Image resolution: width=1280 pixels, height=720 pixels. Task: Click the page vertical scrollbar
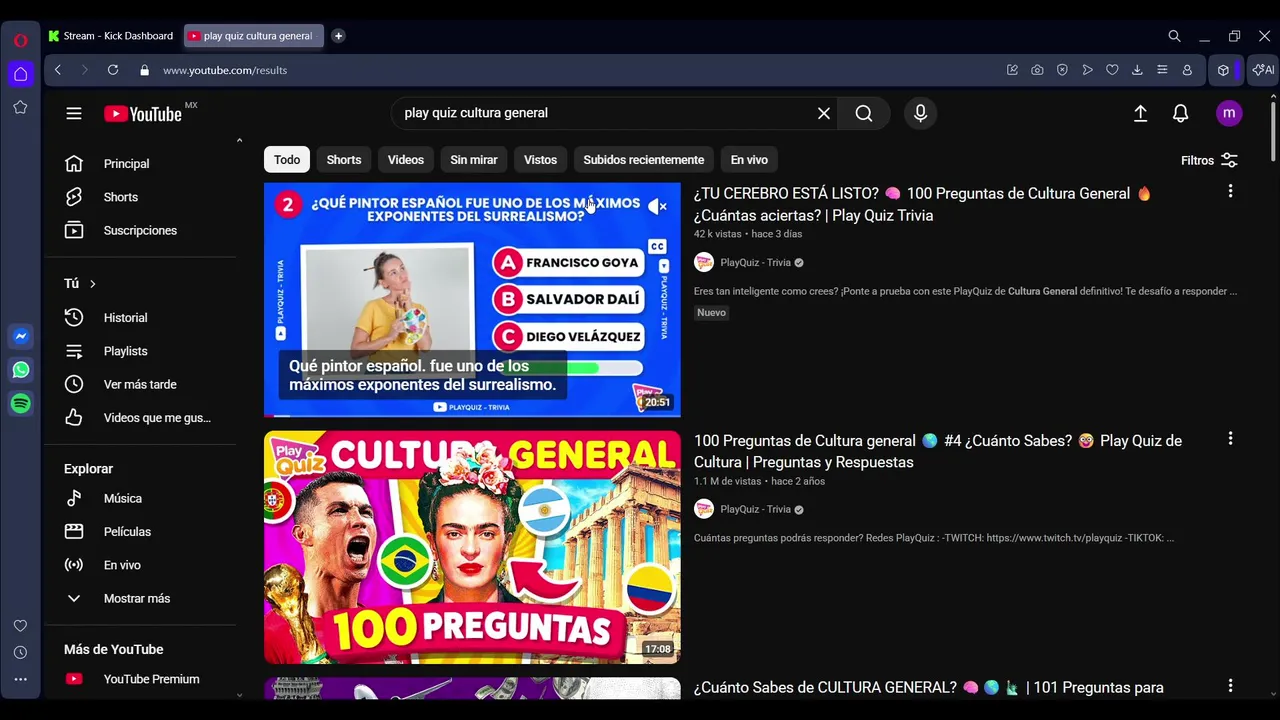point(1272,130)
